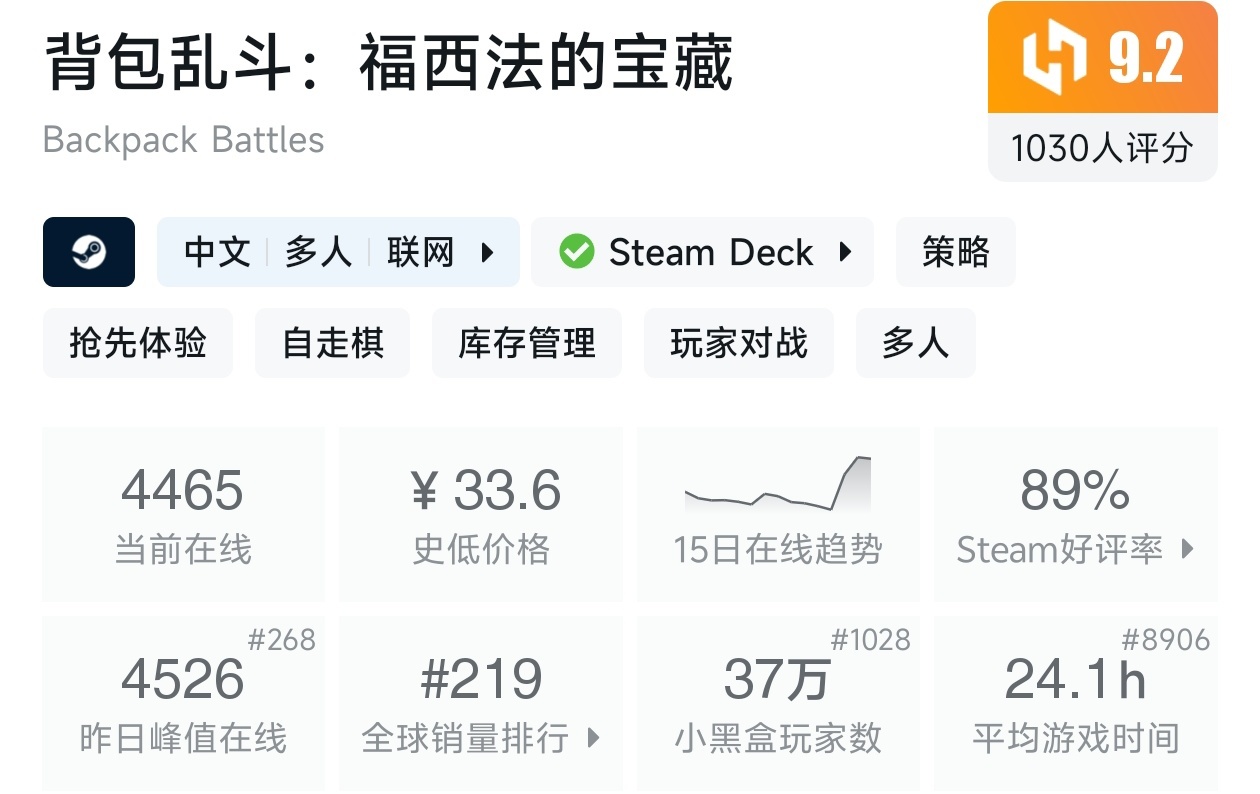Viewport: 1260px width, 794px height.
Task: Tap the 4465 当前在线 stat card
Action: pos(183,514)
